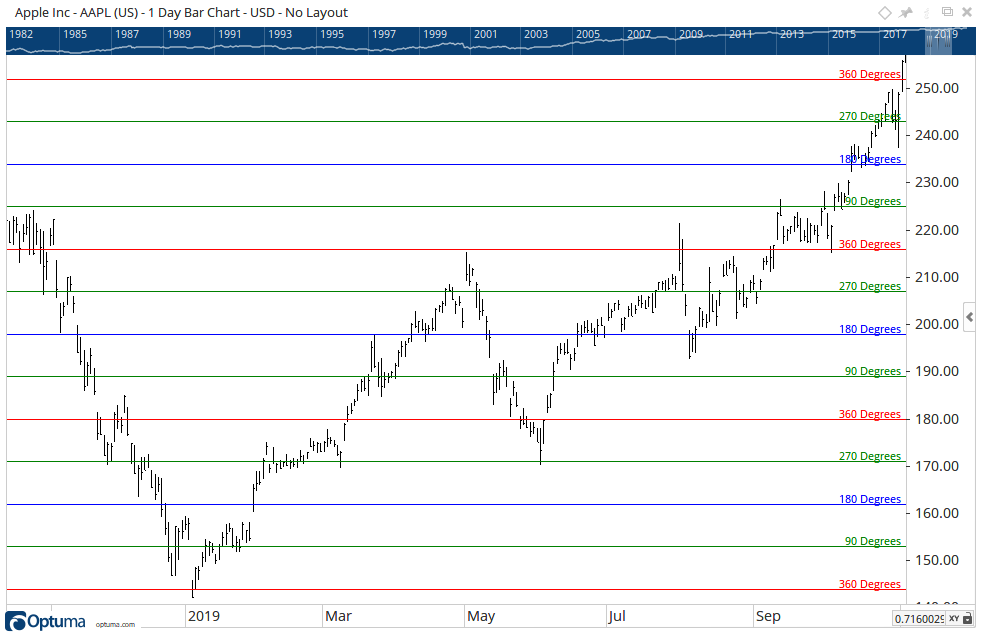Jump to 2013 in the overview timeline
The width and height of the screenshot is (982, 635).
(792, 34)
